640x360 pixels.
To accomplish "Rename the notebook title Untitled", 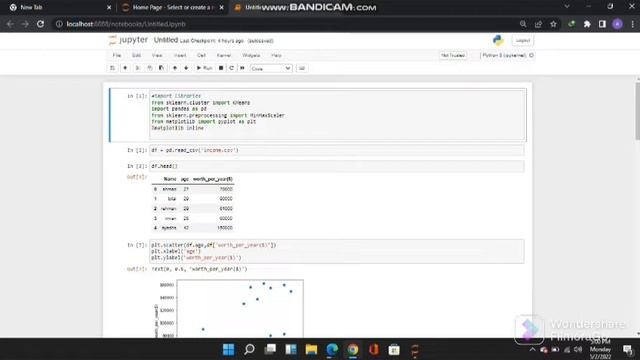I will [x=166, y=40].
